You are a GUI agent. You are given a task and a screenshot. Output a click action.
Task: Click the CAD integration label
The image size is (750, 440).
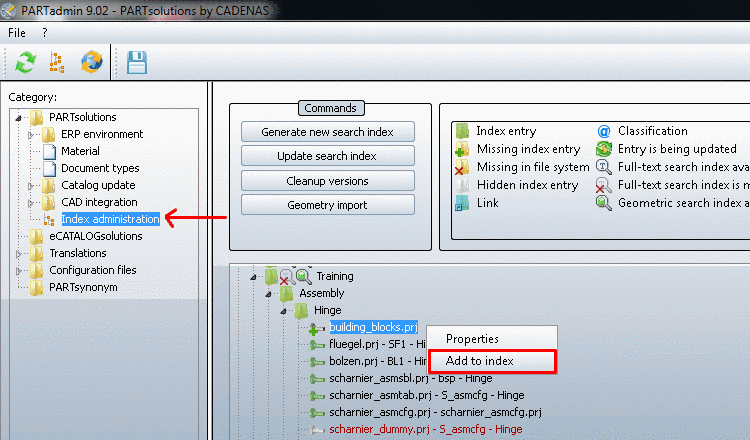(x=99, y=202)
